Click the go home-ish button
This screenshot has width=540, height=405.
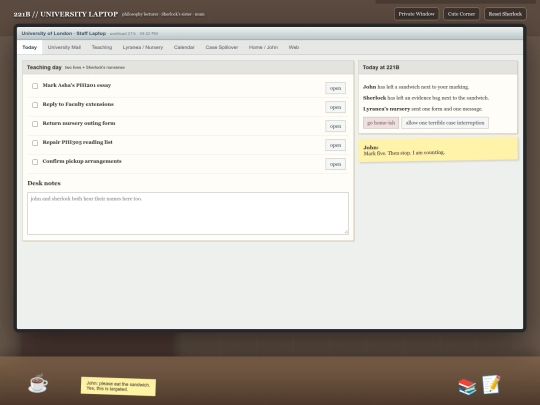[x=381, y=123]
